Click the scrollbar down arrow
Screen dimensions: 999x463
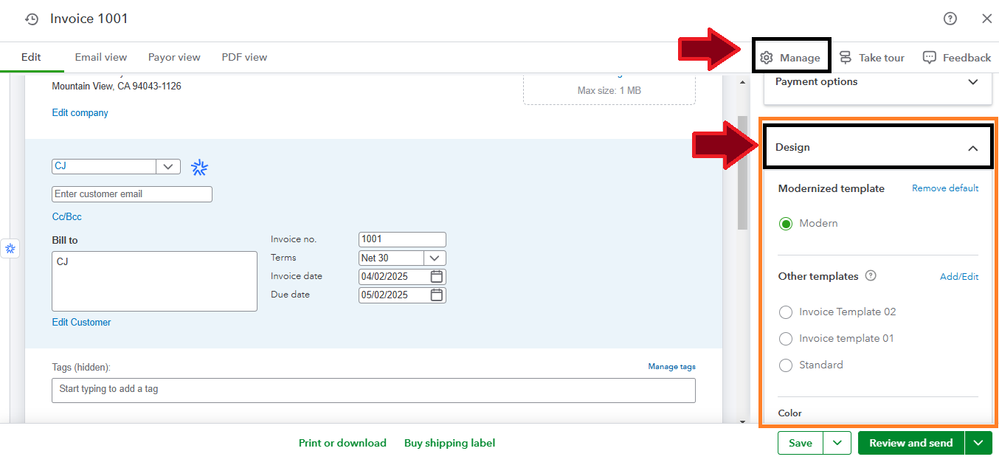pos(742,420)
